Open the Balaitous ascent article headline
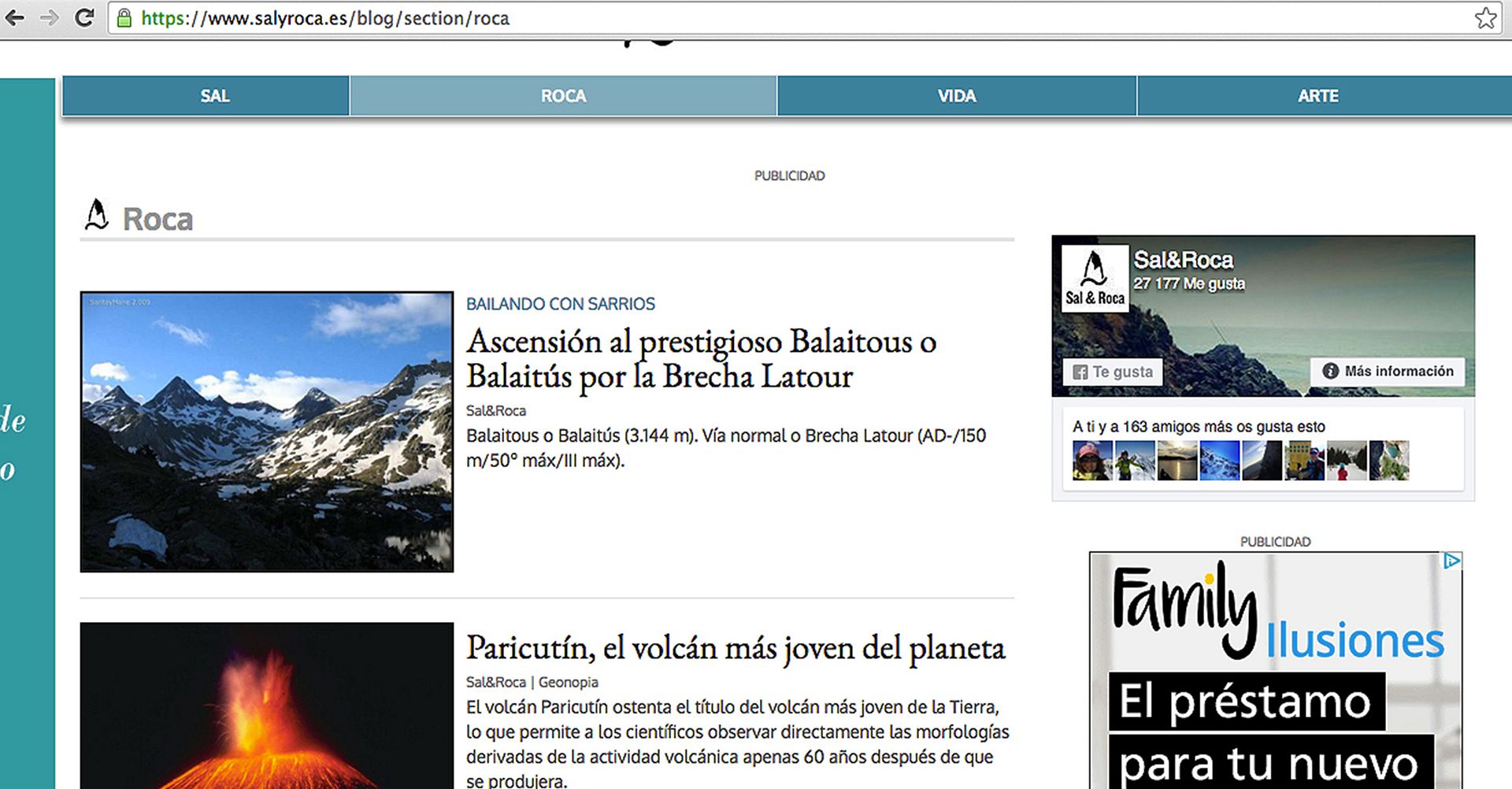Screen dimensions: 1512x789 coord(700,358)
